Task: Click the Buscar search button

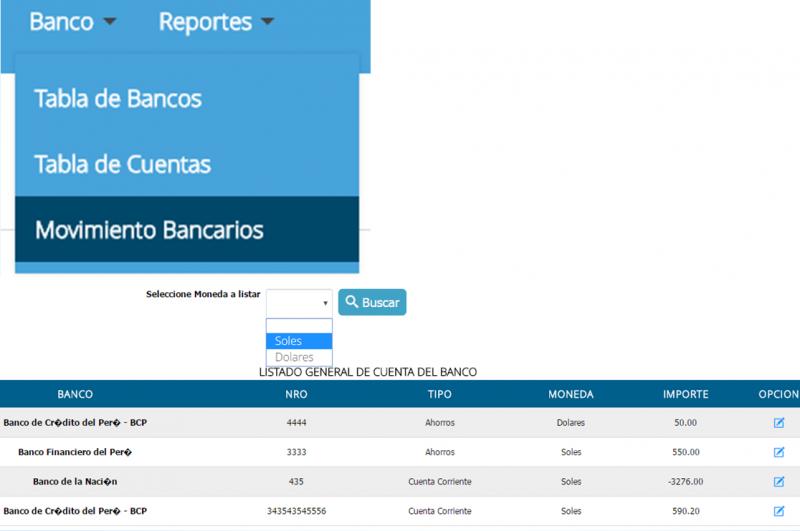Action: pyautogui.click(x=372, y=302)
